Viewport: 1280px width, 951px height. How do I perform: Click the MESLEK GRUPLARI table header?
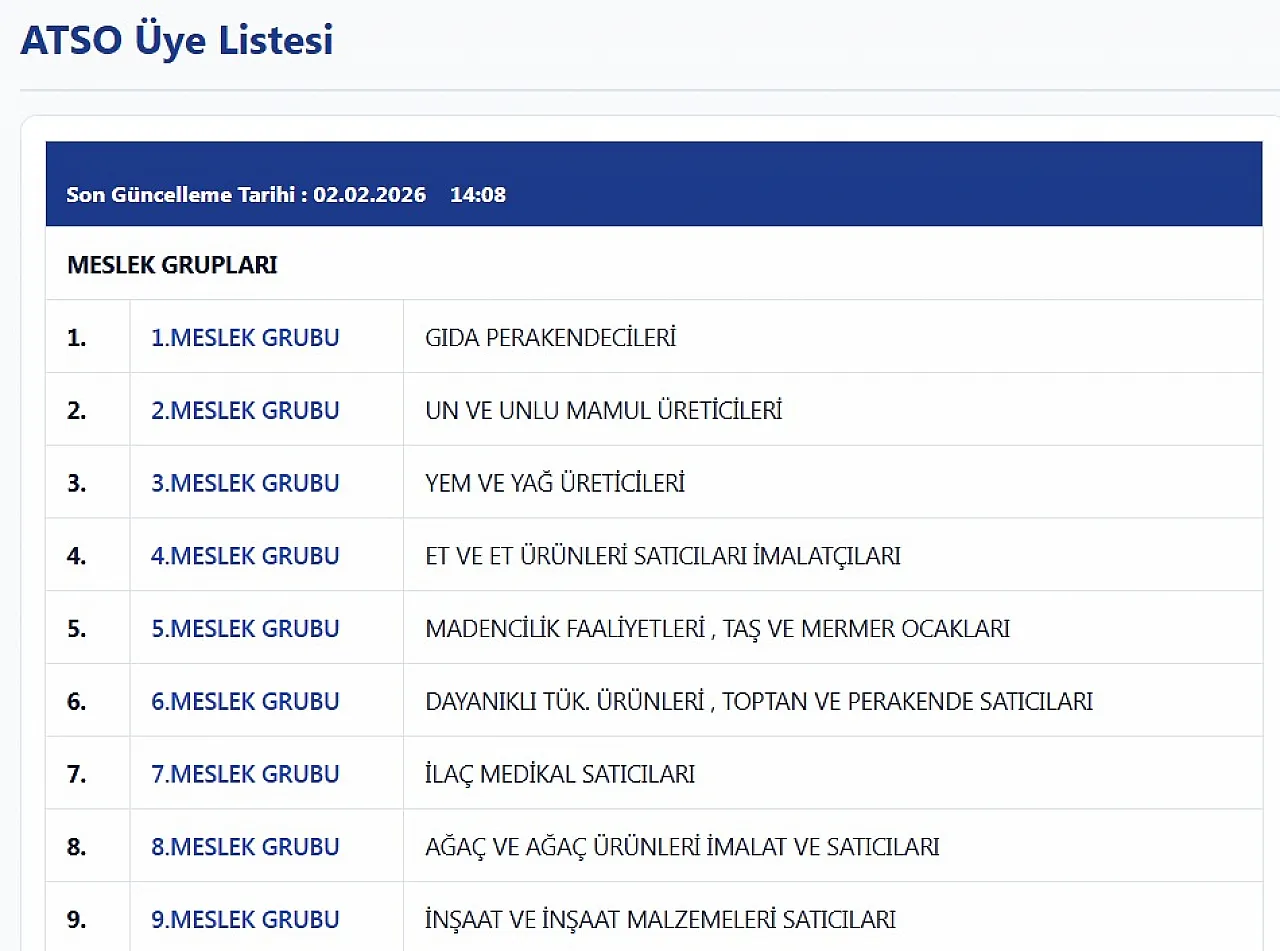[172, 265]
